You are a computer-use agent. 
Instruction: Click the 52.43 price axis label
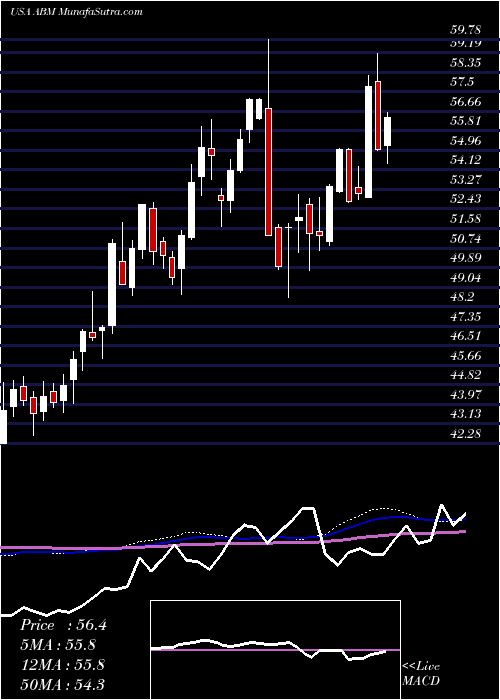pos(466,199)
